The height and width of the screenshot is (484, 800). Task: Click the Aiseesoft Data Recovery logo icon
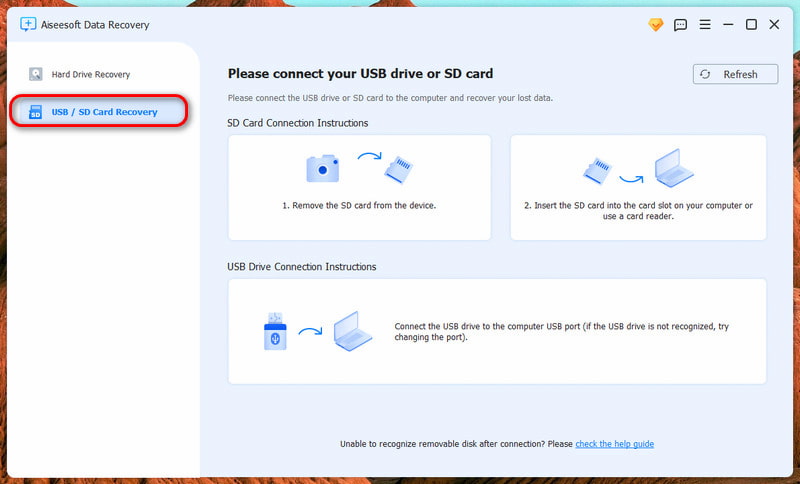tap(28, 24)
